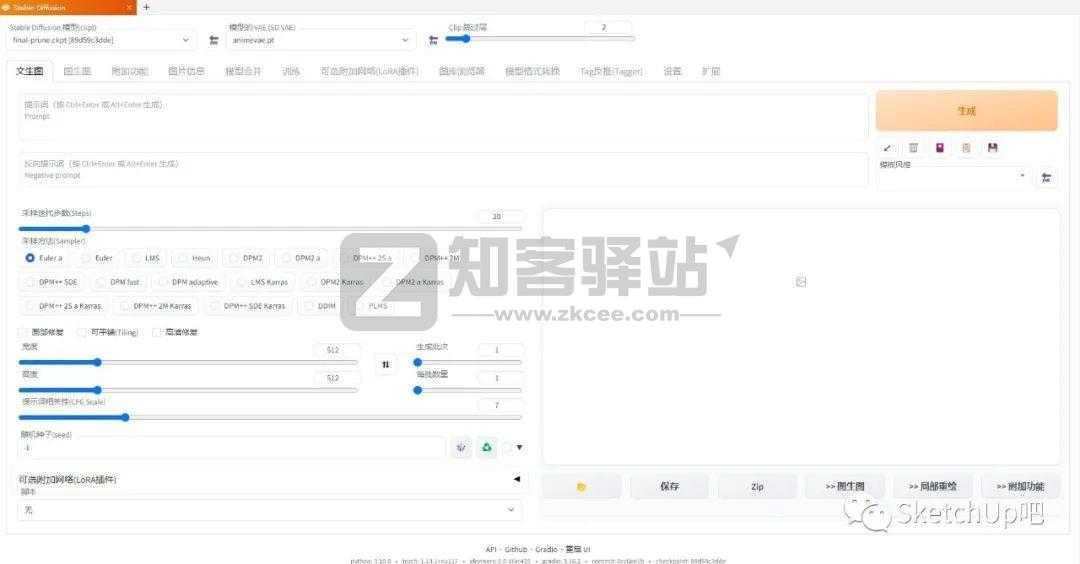Expand the LoRA additional networks section
The height and width of the screenshot is (564, 1080).
(x=516, y=479)
